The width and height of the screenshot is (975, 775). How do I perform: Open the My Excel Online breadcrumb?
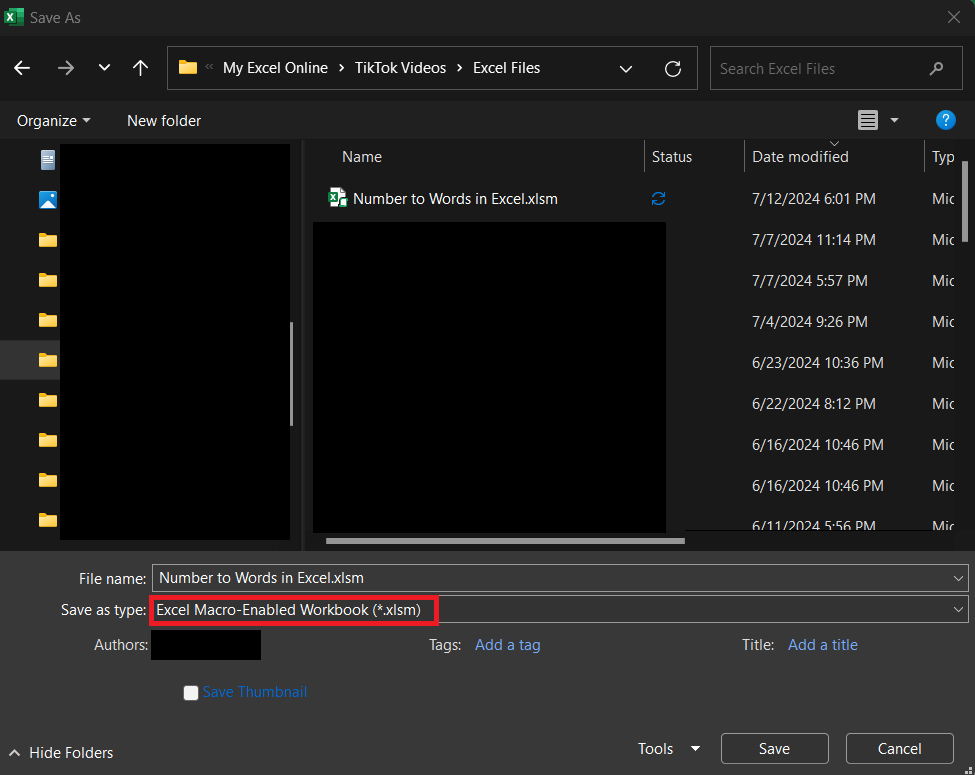point(275,68)
